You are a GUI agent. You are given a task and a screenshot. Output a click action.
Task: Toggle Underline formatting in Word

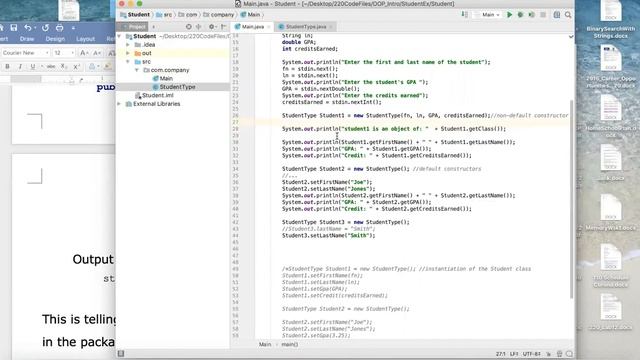(x=33, y=67)
